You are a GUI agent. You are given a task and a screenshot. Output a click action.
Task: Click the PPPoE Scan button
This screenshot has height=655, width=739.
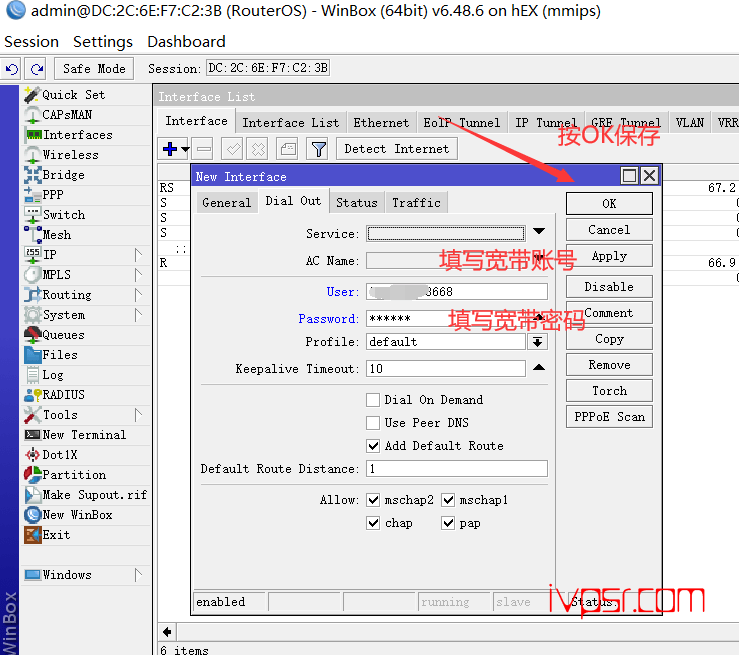coord(609,417)
